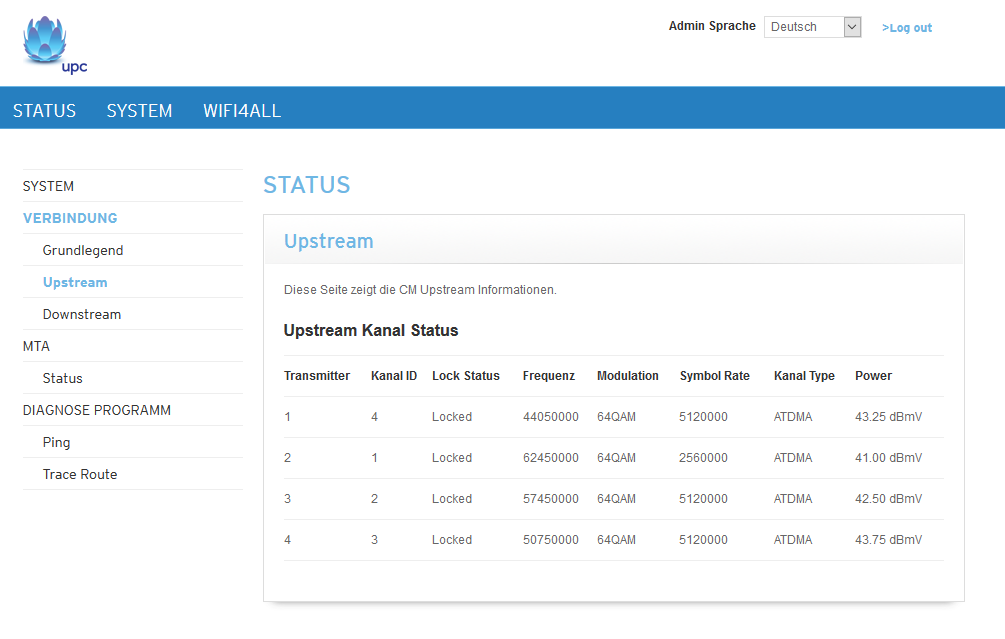This screenshot has height=639, width=1005.
Task: Select VERBINDUNG in the sidebar
Action: click(70, 218)
